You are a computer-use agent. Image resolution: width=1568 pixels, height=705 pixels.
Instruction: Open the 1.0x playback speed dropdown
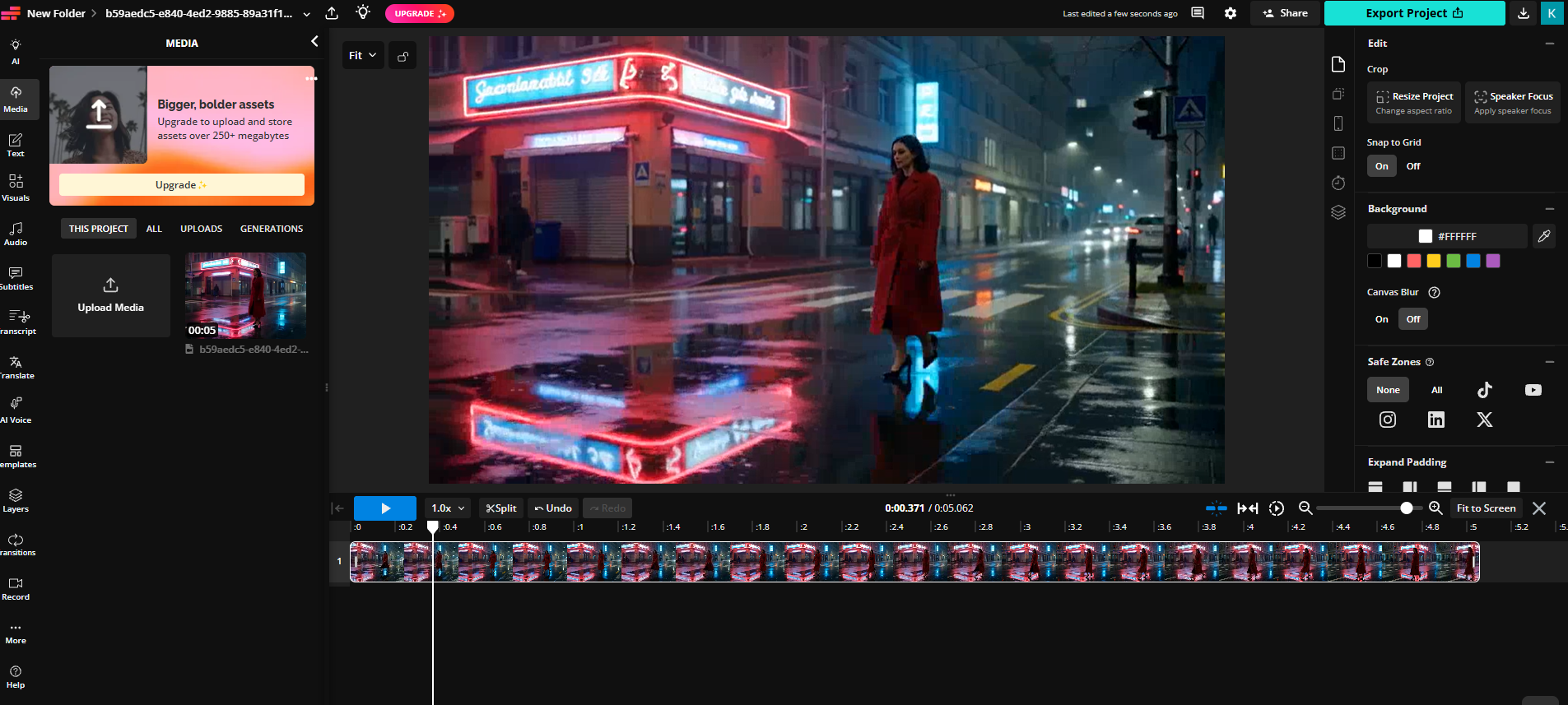449,508
